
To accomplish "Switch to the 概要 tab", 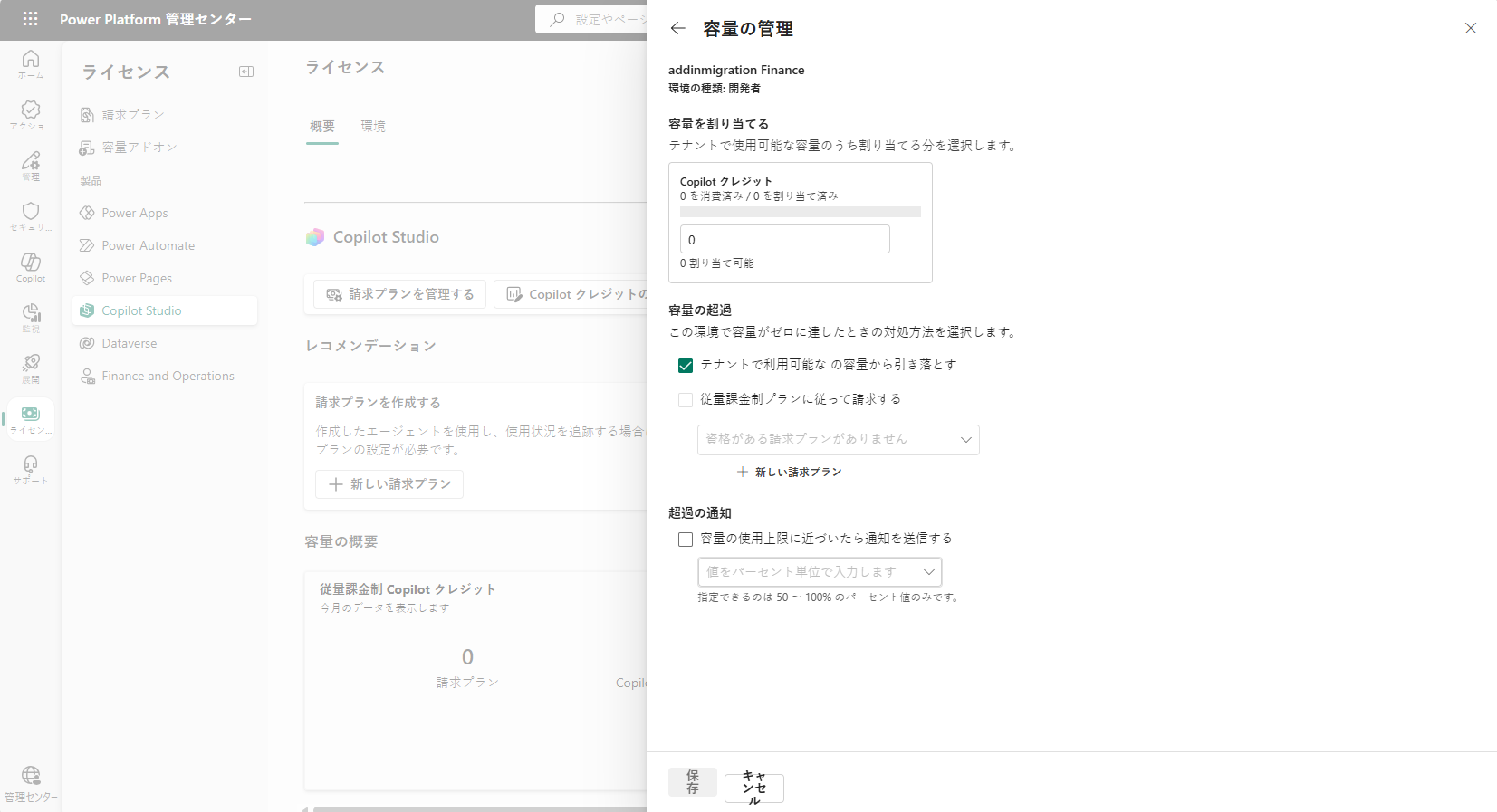I will [x=322, y=126].
